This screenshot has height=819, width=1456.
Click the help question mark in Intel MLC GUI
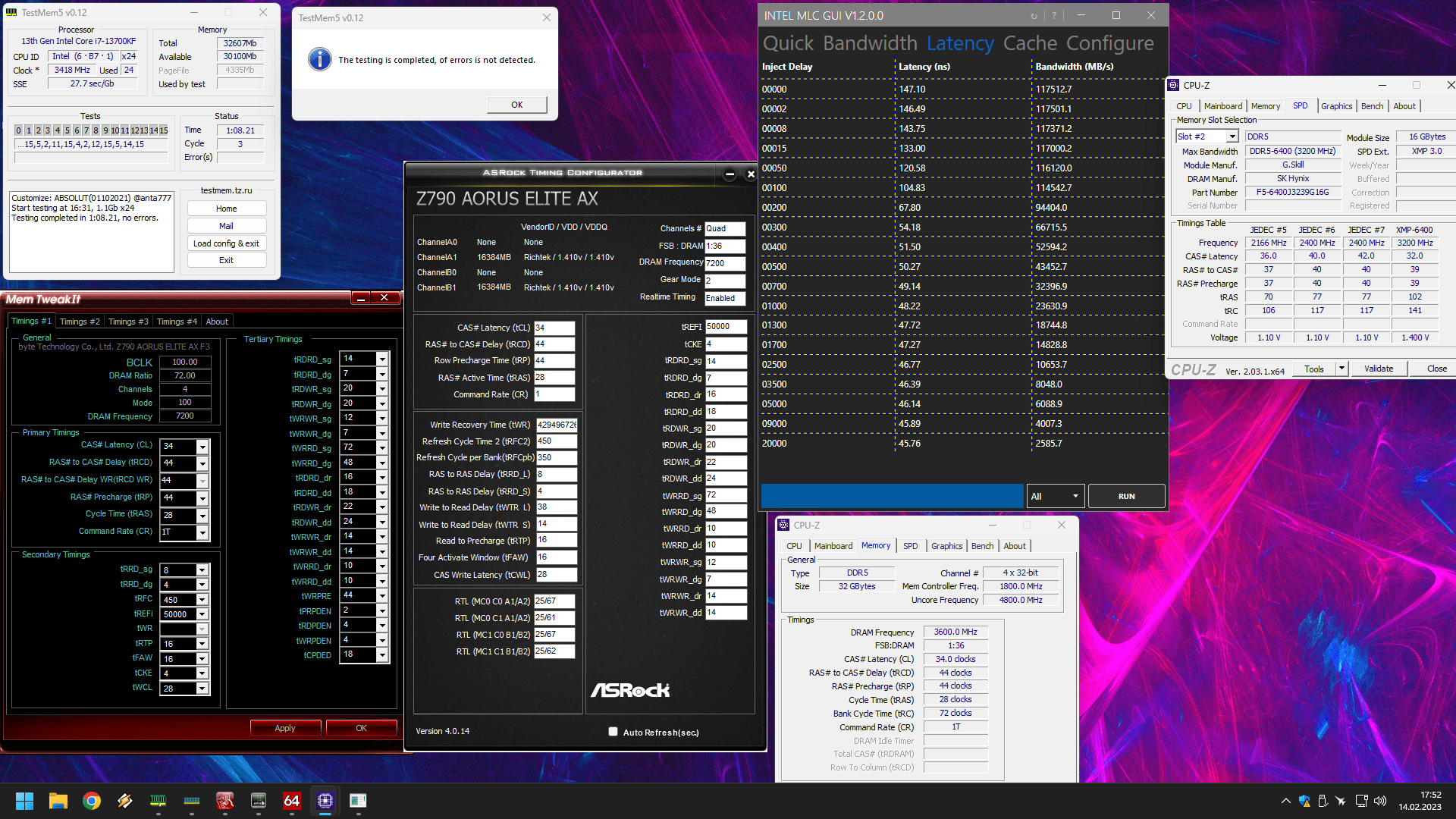(x=1054, y=16)
